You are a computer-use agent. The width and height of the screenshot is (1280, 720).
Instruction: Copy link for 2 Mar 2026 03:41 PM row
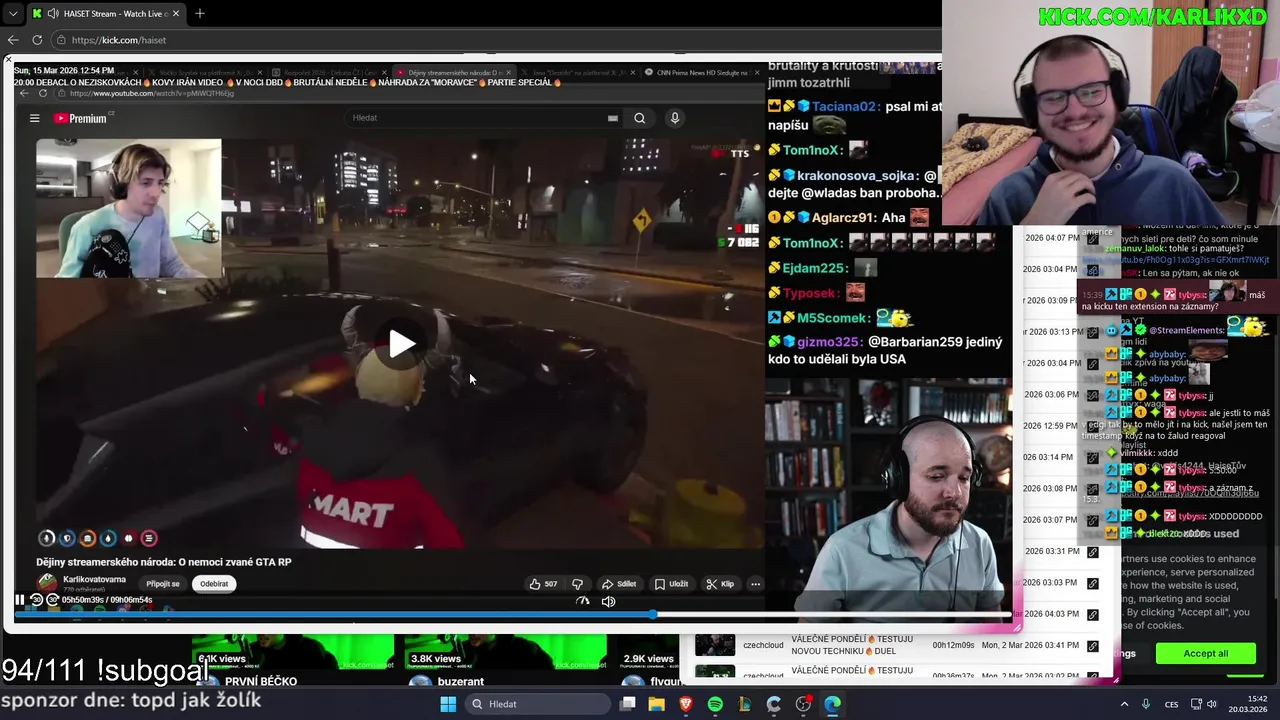[1093, 646]
